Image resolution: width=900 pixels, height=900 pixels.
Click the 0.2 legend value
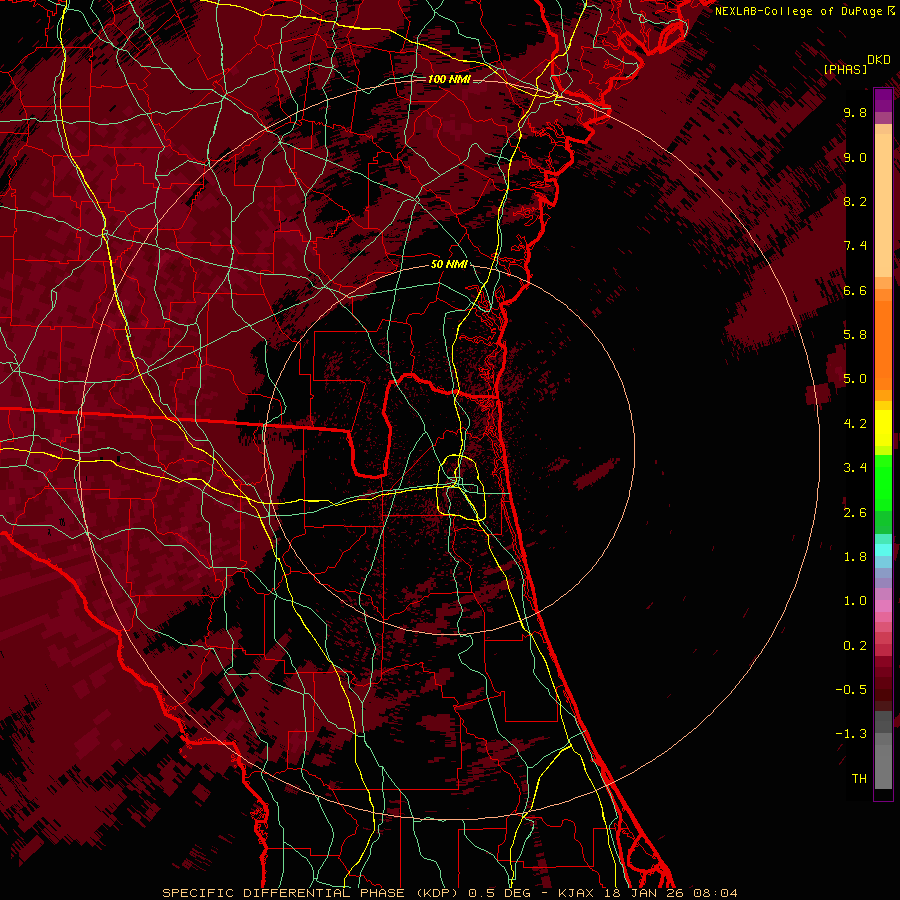click(x=855, y=646)
